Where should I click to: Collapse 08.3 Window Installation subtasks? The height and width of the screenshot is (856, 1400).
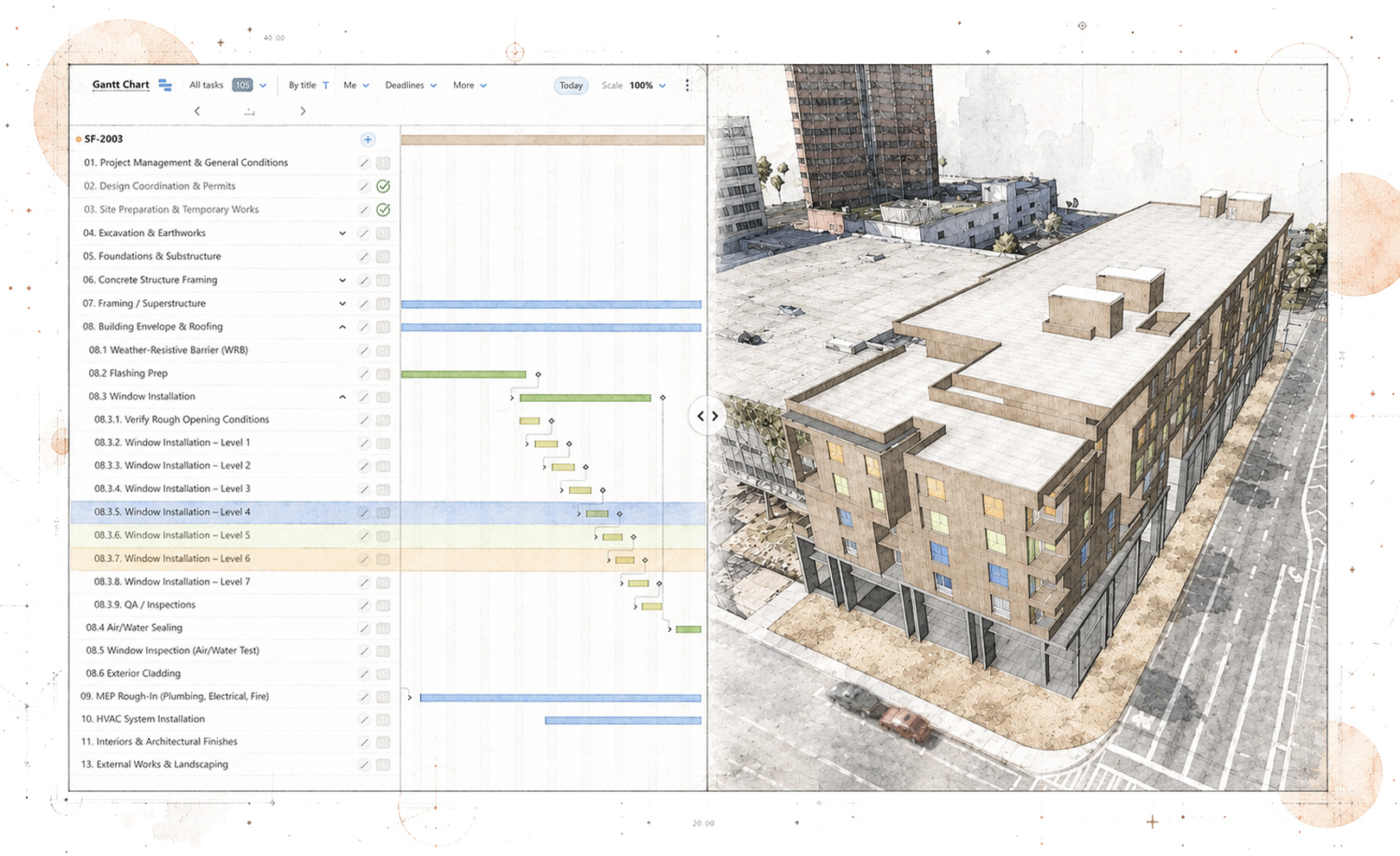pos(342,397)
